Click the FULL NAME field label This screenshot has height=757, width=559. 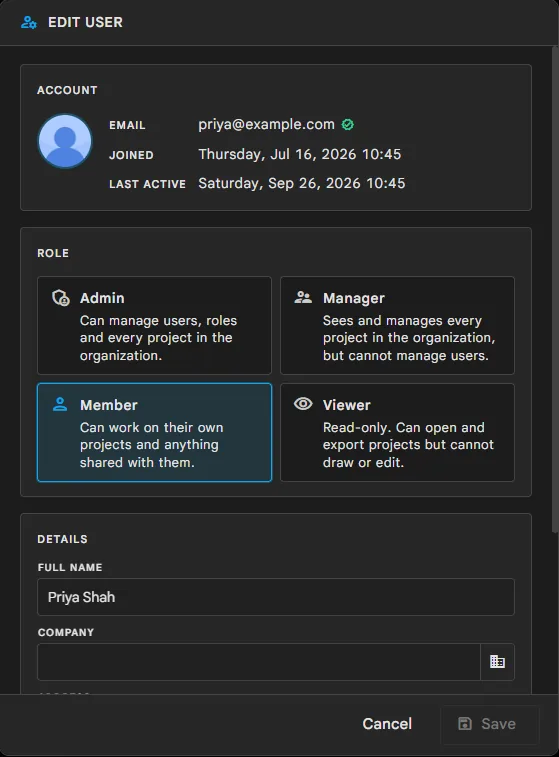[70, 567]
